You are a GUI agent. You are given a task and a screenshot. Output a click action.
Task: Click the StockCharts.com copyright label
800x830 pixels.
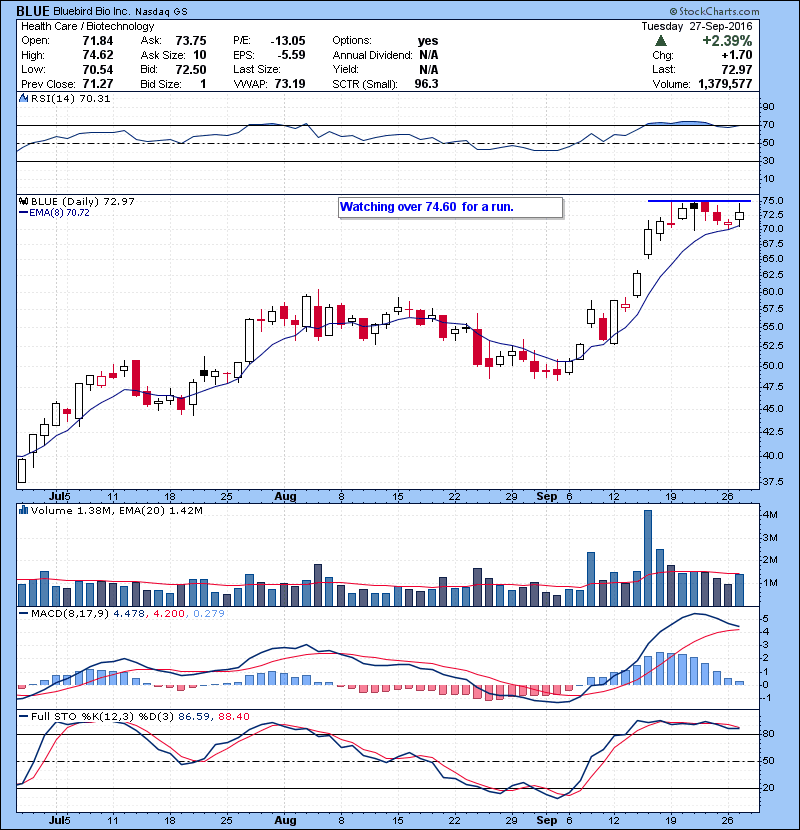coord(714,11)
